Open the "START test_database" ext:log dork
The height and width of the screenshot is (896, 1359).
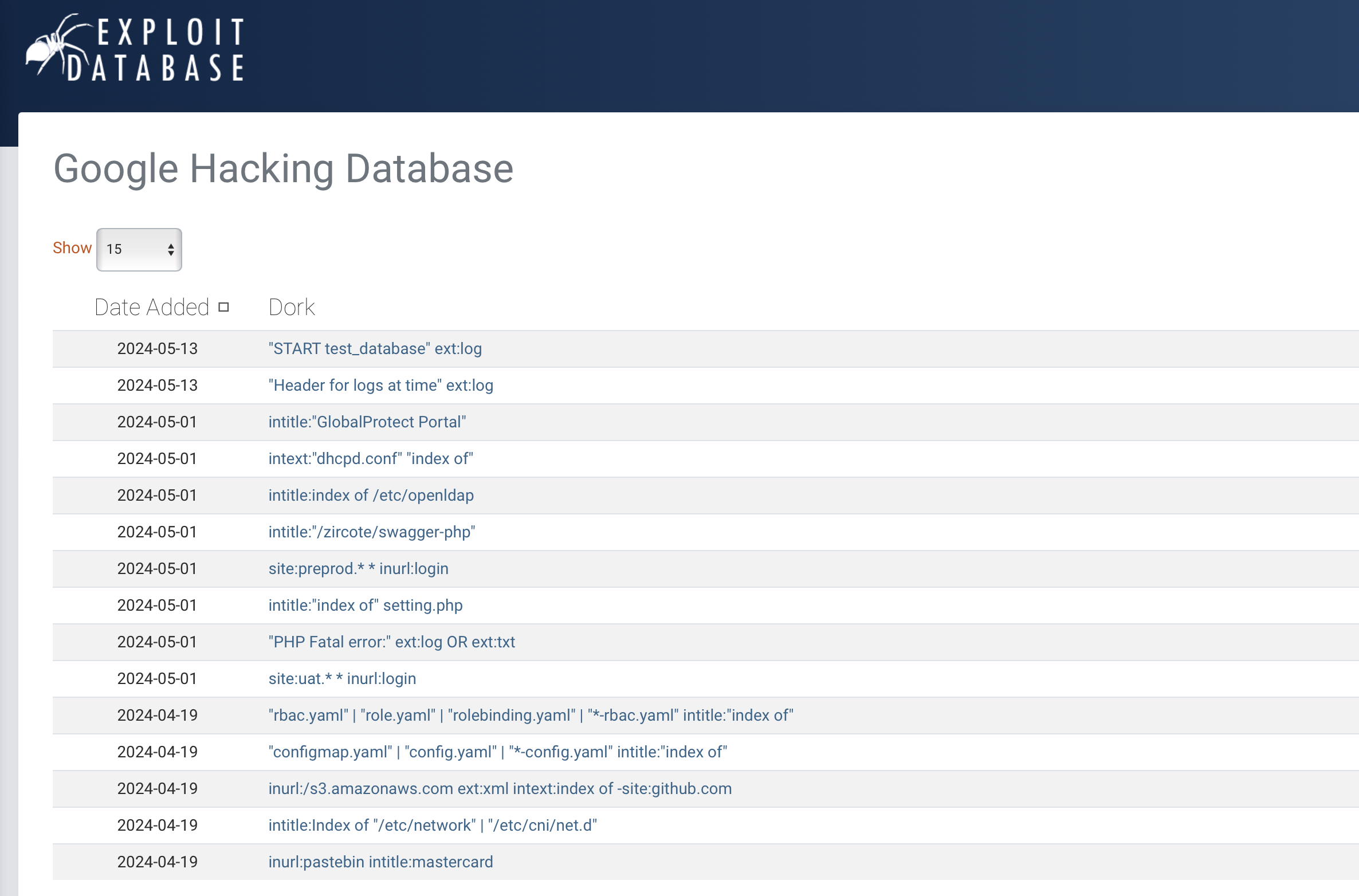pyautogui.click(x=375, y=349)
